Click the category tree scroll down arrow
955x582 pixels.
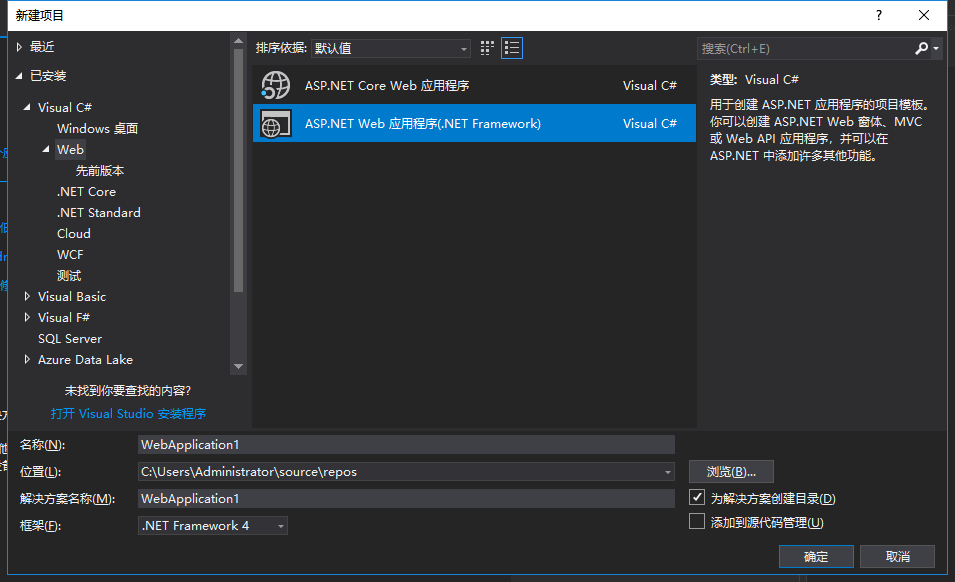point(238,366)
